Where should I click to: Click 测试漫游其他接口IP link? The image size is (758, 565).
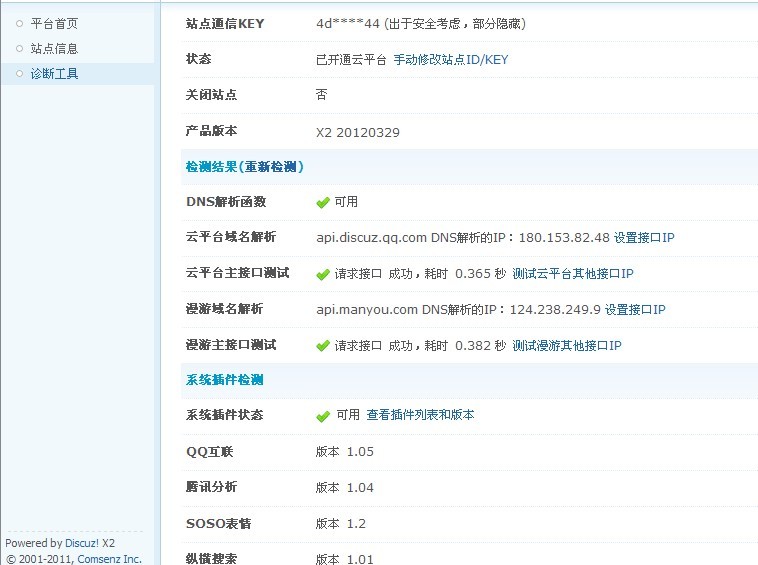(567, 345)
